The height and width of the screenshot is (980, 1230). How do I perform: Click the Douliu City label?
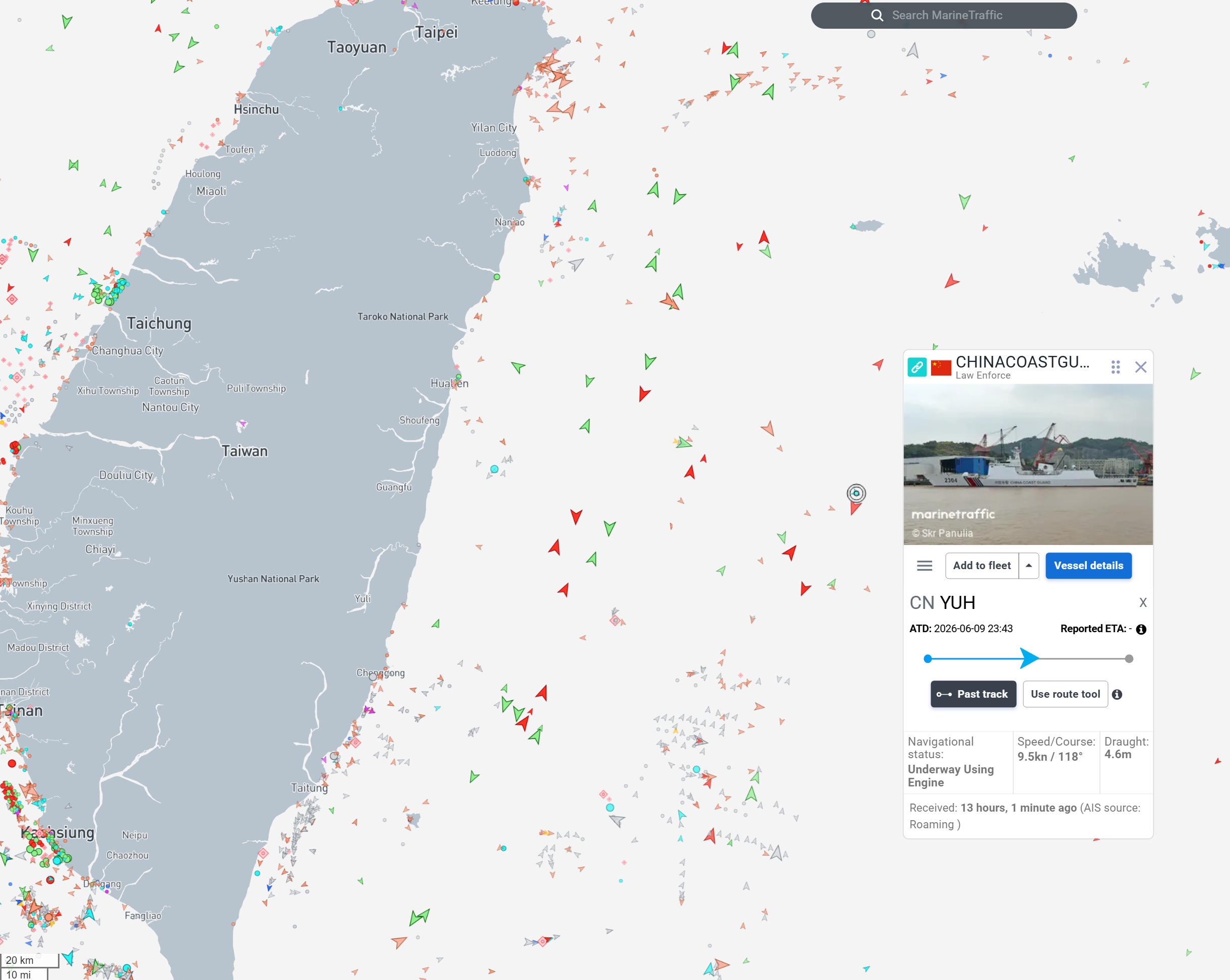[x=126, y=475]
